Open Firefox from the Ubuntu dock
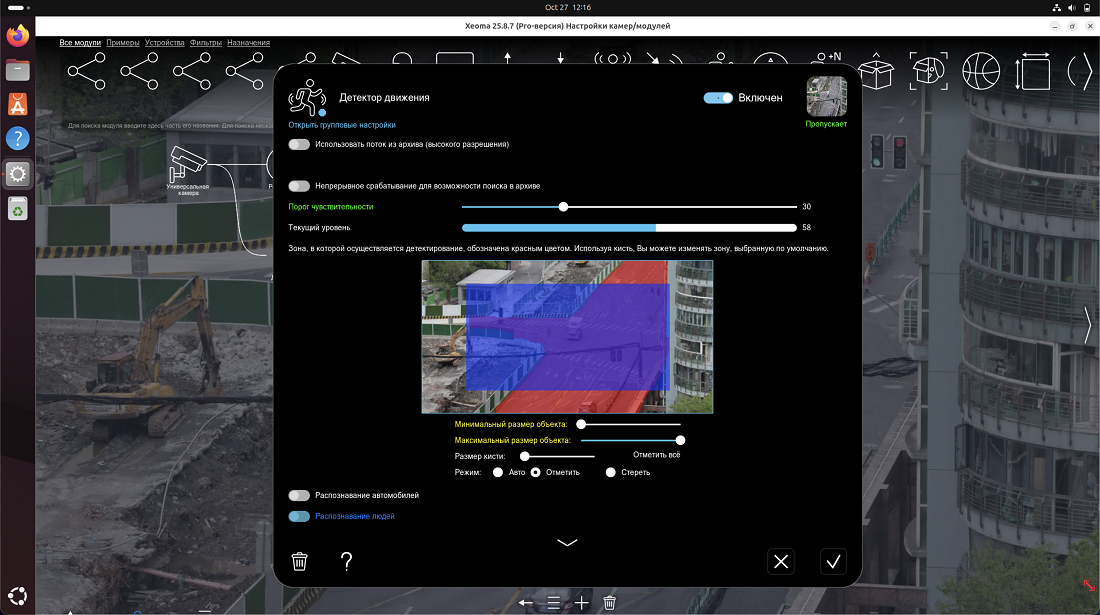Screen dimensions: 1100x615 (17, 37)
